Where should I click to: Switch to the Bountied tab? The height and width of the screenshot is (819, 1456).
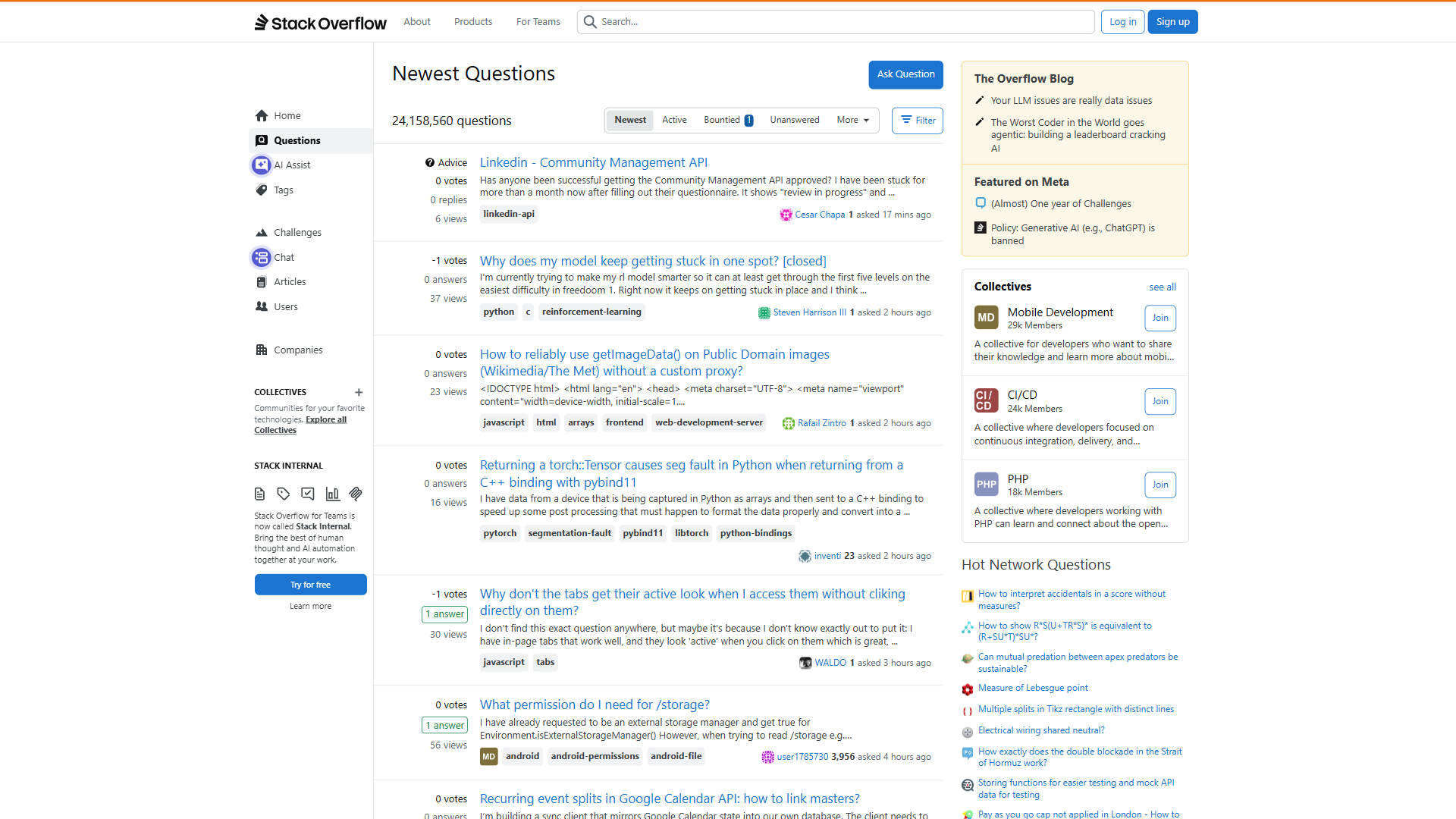[x=728, y=120]
